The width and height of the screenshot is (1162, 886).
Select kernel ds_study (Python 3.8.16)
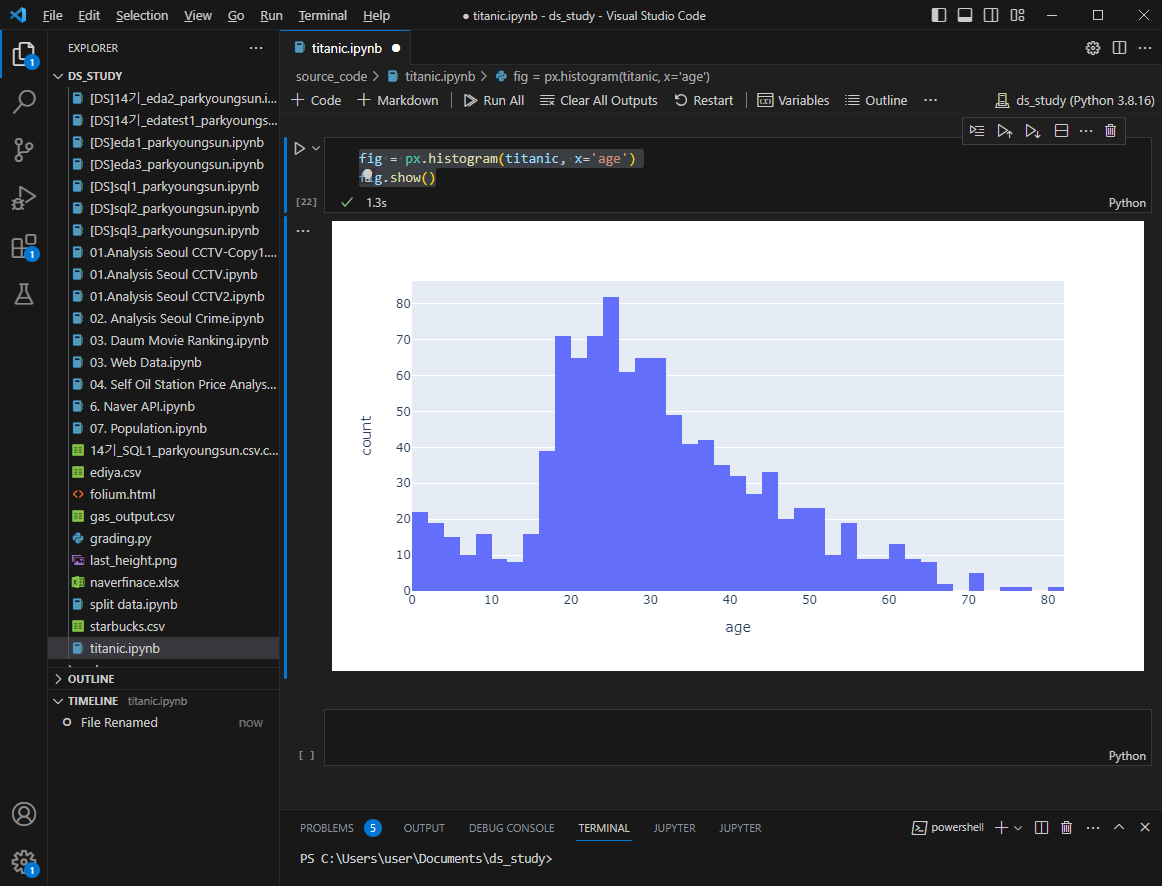coord(1075,100)
